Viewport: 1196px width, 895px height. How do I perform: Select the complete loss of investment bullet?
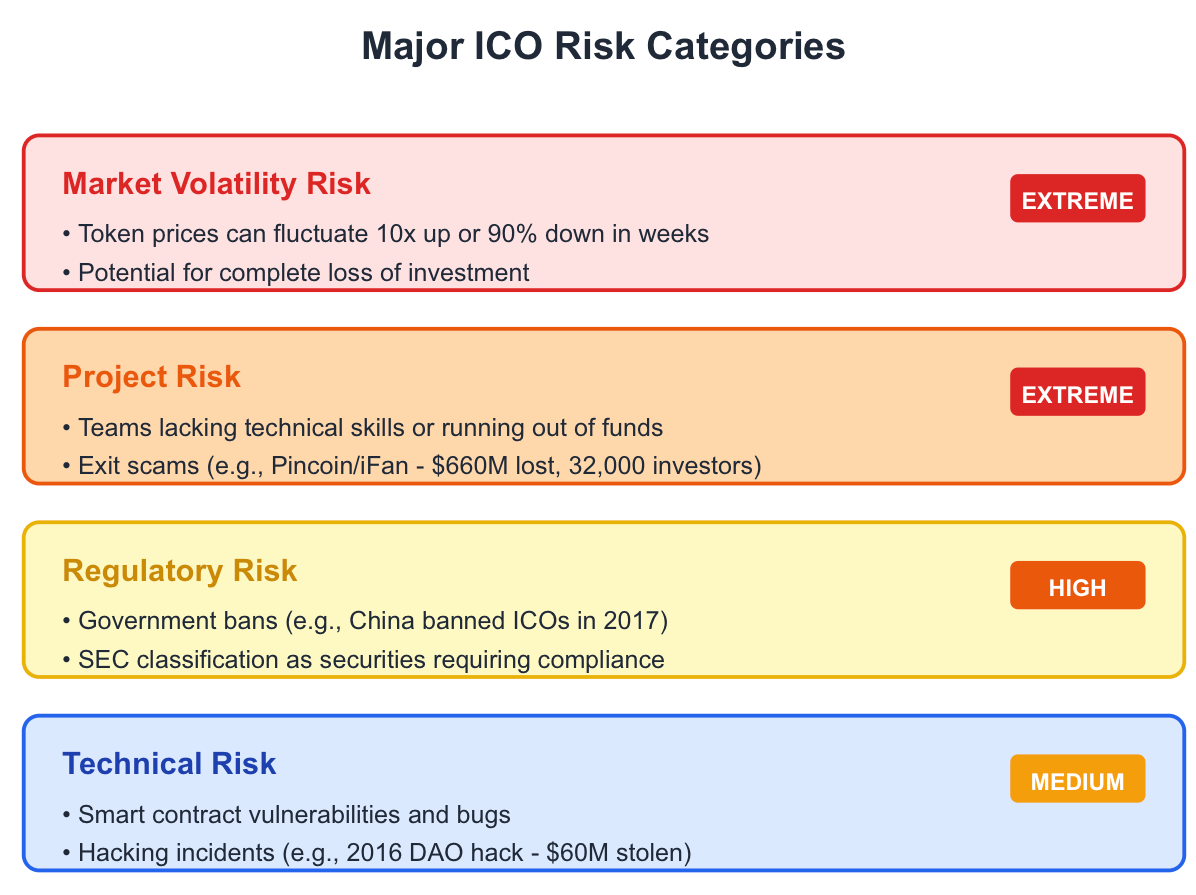pos(295,272)
